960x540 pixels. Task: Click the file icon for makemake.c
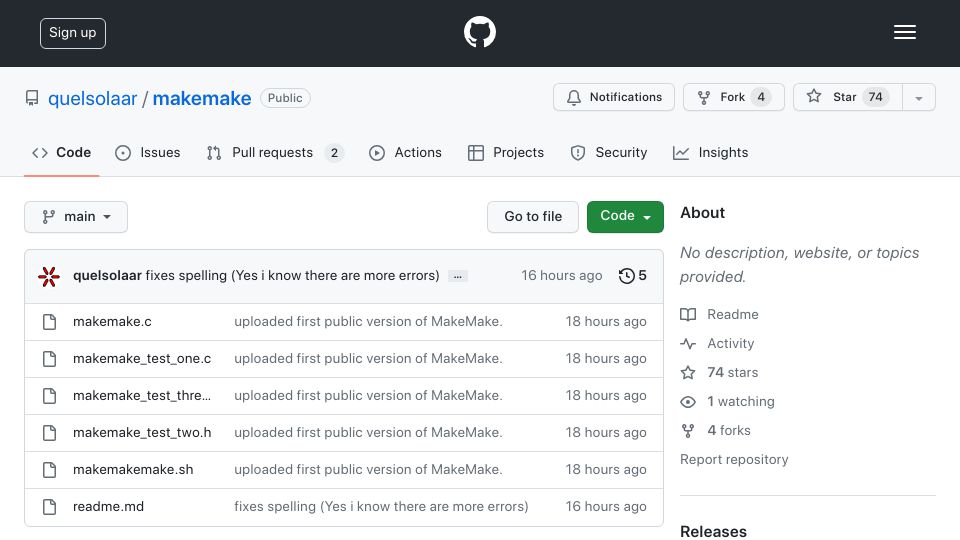coord(50,322)
